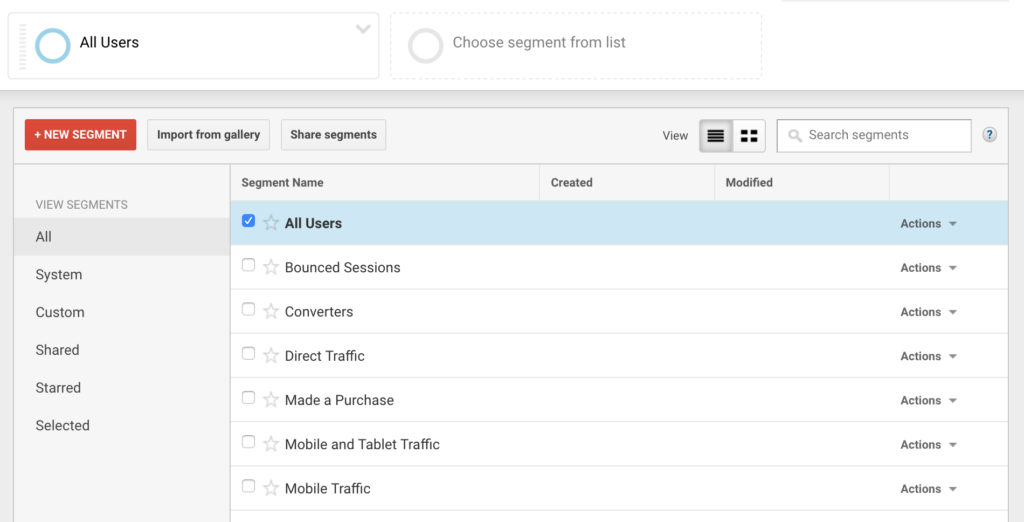This screenshot has height=522, width=1024.
Task: Show All segments in sidebar
Action: 121,237
